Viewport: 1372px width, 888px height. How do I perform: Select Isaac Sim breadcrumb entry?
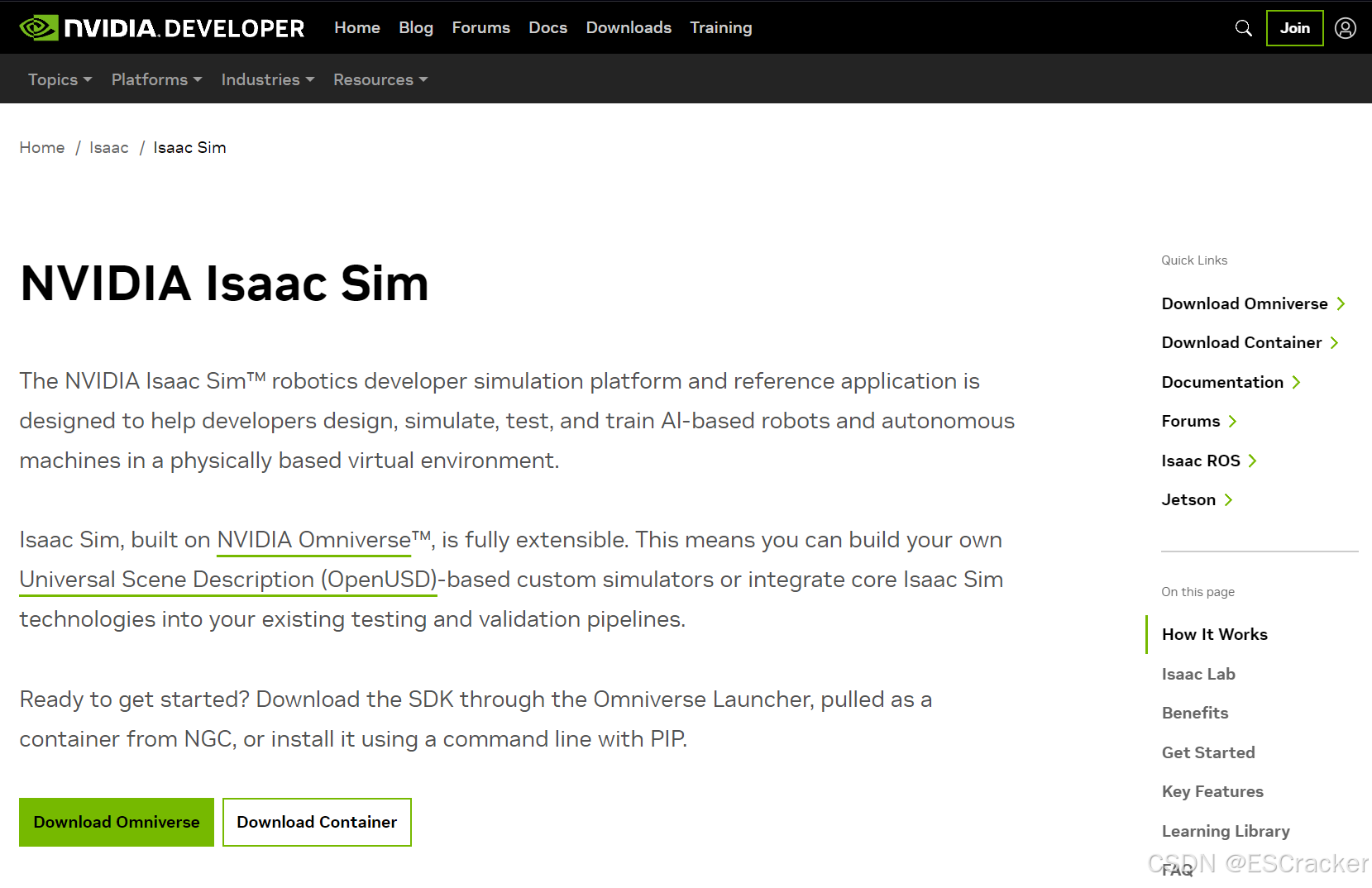tap(189, 147)
